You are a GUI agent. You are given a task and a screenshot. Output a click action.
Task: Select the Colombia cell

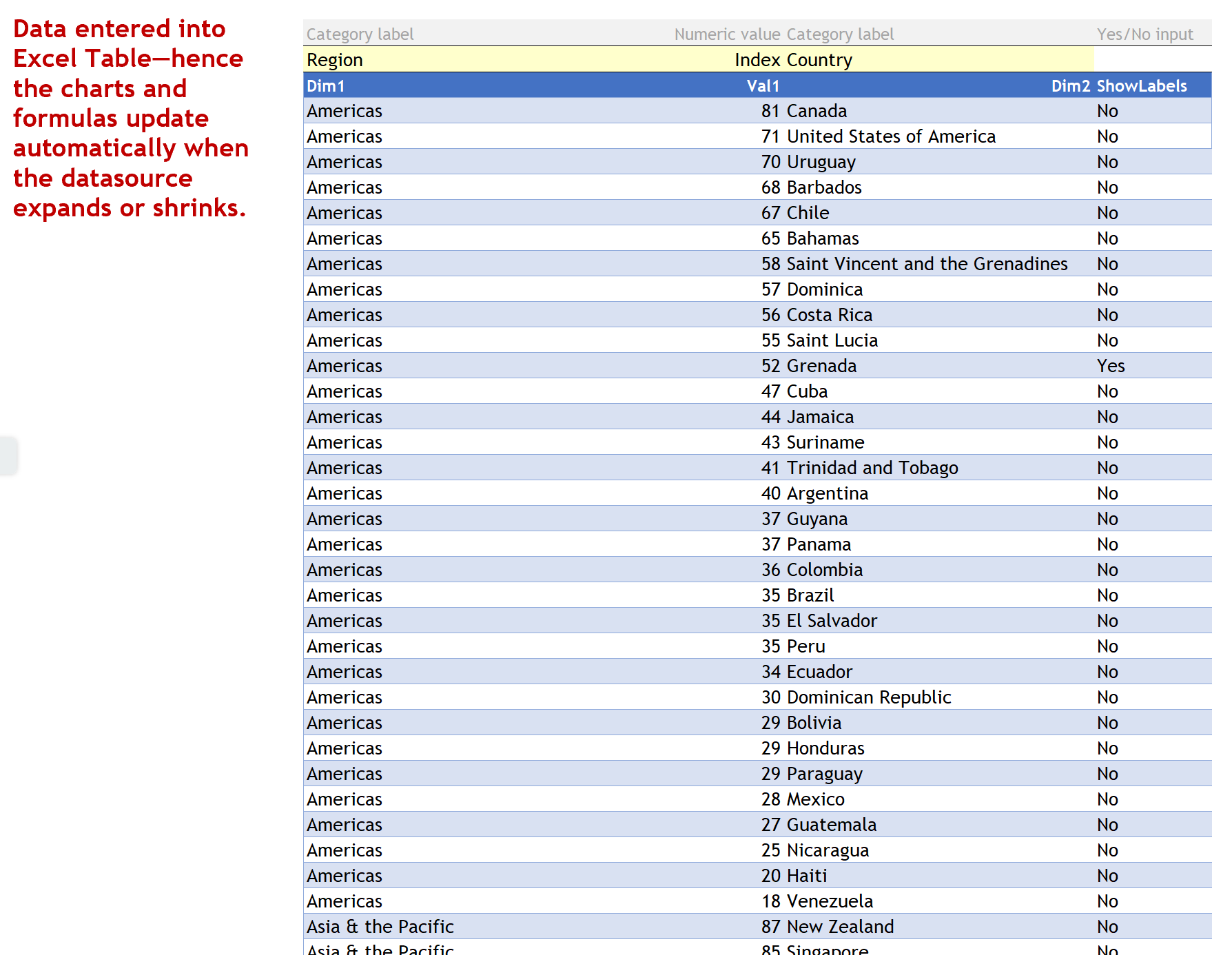[x=938, y=570]
